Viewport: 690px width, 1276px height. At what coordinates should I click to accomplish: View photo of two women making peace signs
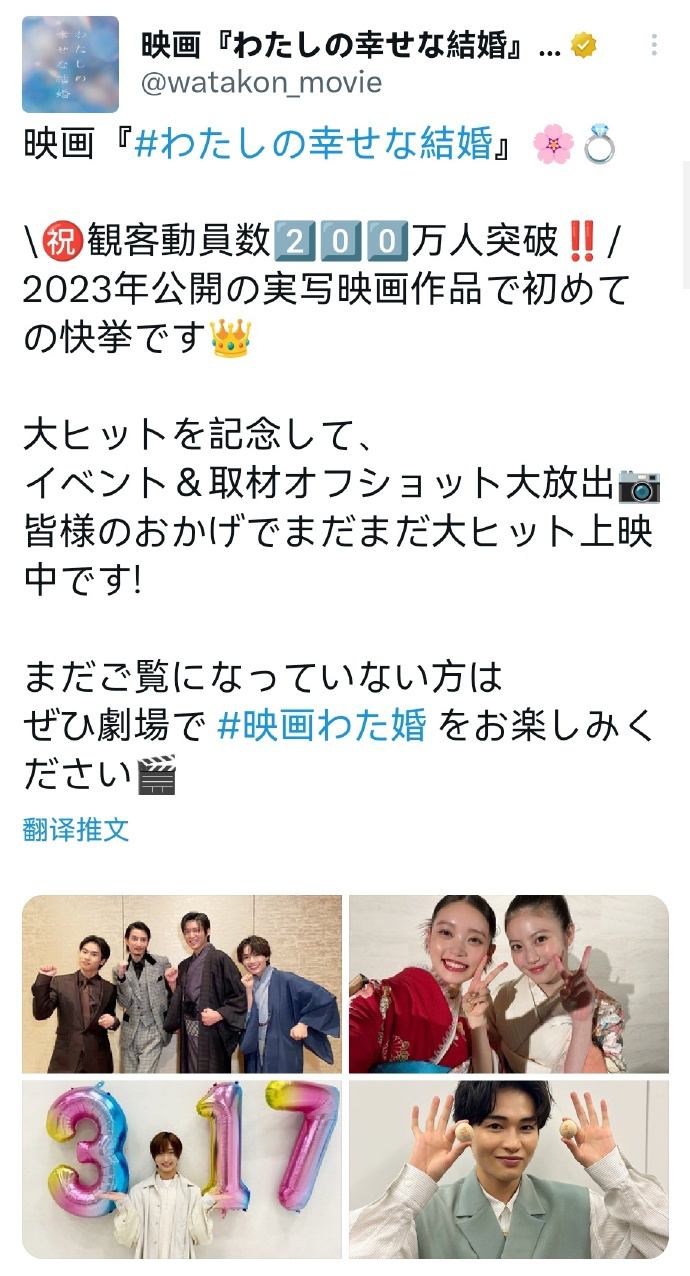(x=508, y=984)
